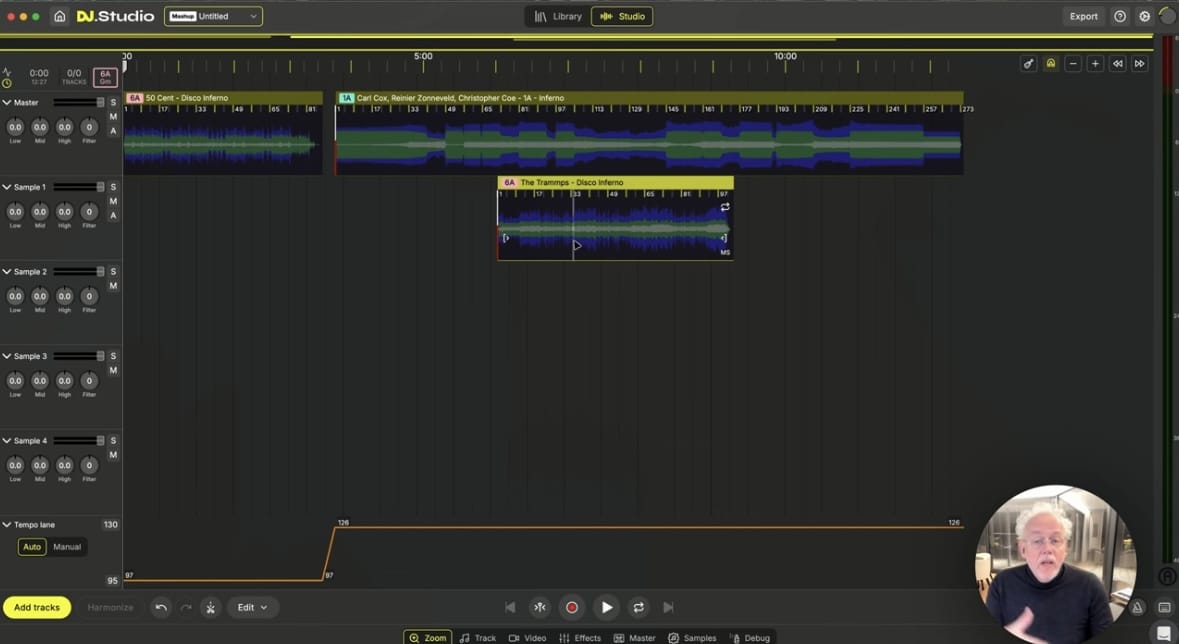Image resolution: width=1179 pixels, height=644 pixels.
Task: Click the Add tracks button
Action: pos(37,607)
